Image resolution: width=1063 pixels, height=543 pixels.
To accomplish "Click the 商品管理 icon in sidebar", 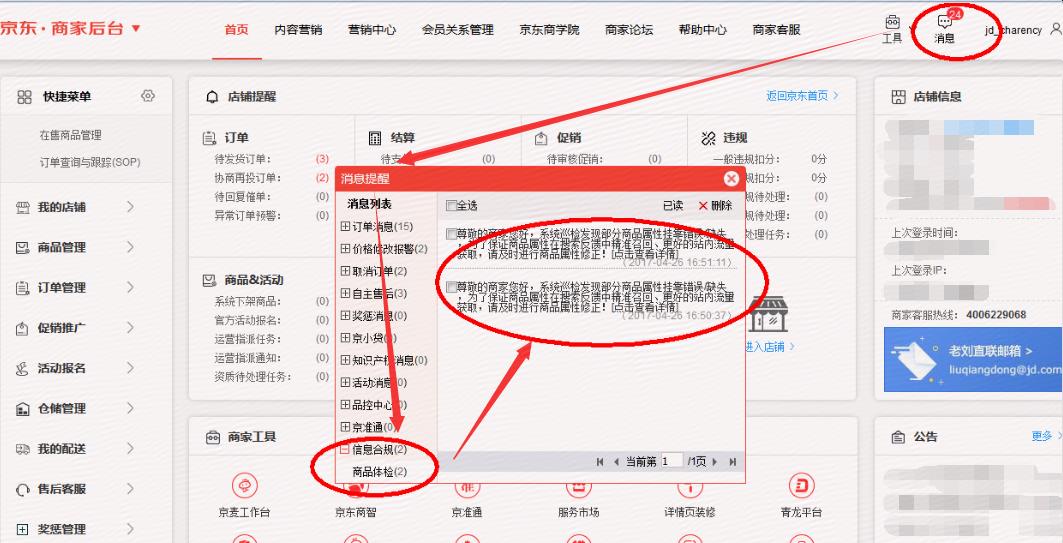I will click(x=23, y=247).
